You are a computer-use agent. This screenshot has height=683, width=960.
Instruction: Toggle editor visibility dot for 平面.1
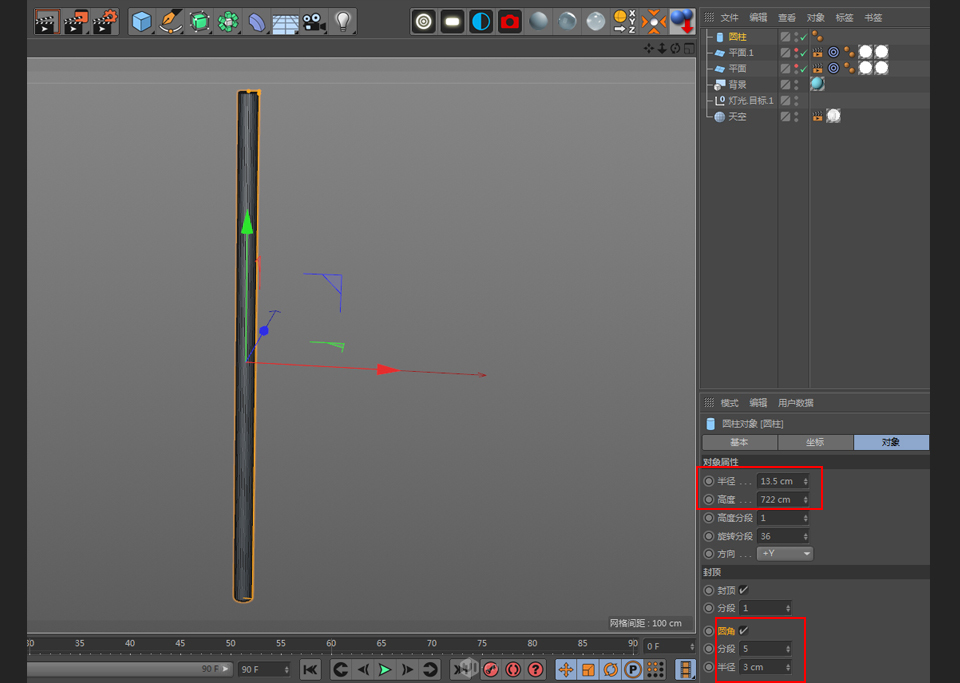tap(797, 49)
